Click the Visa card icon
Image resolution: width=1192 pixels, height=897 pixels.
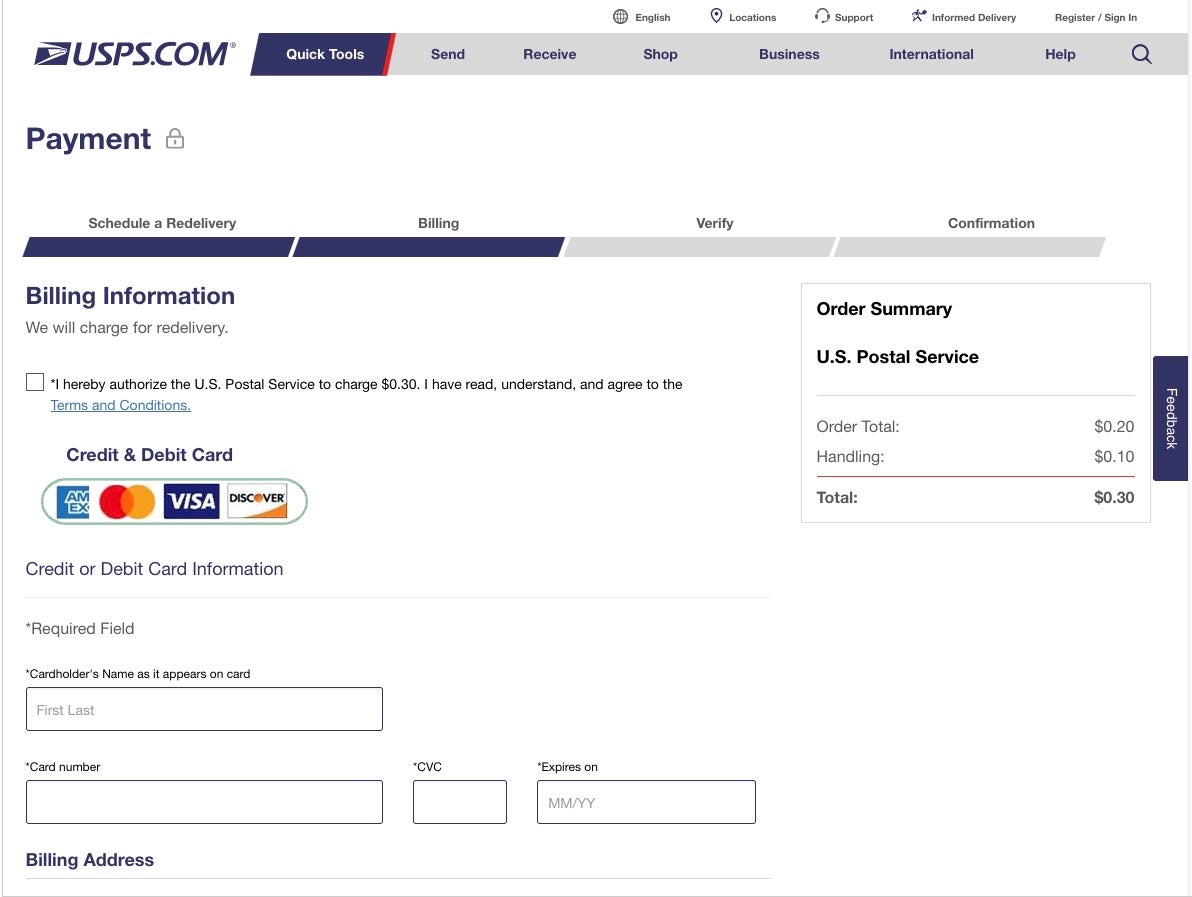(x=190, y=501)
